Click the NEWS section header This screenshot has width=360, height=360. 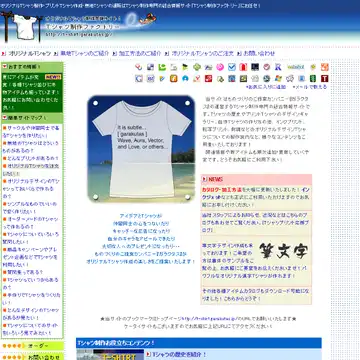coord(256,179)
